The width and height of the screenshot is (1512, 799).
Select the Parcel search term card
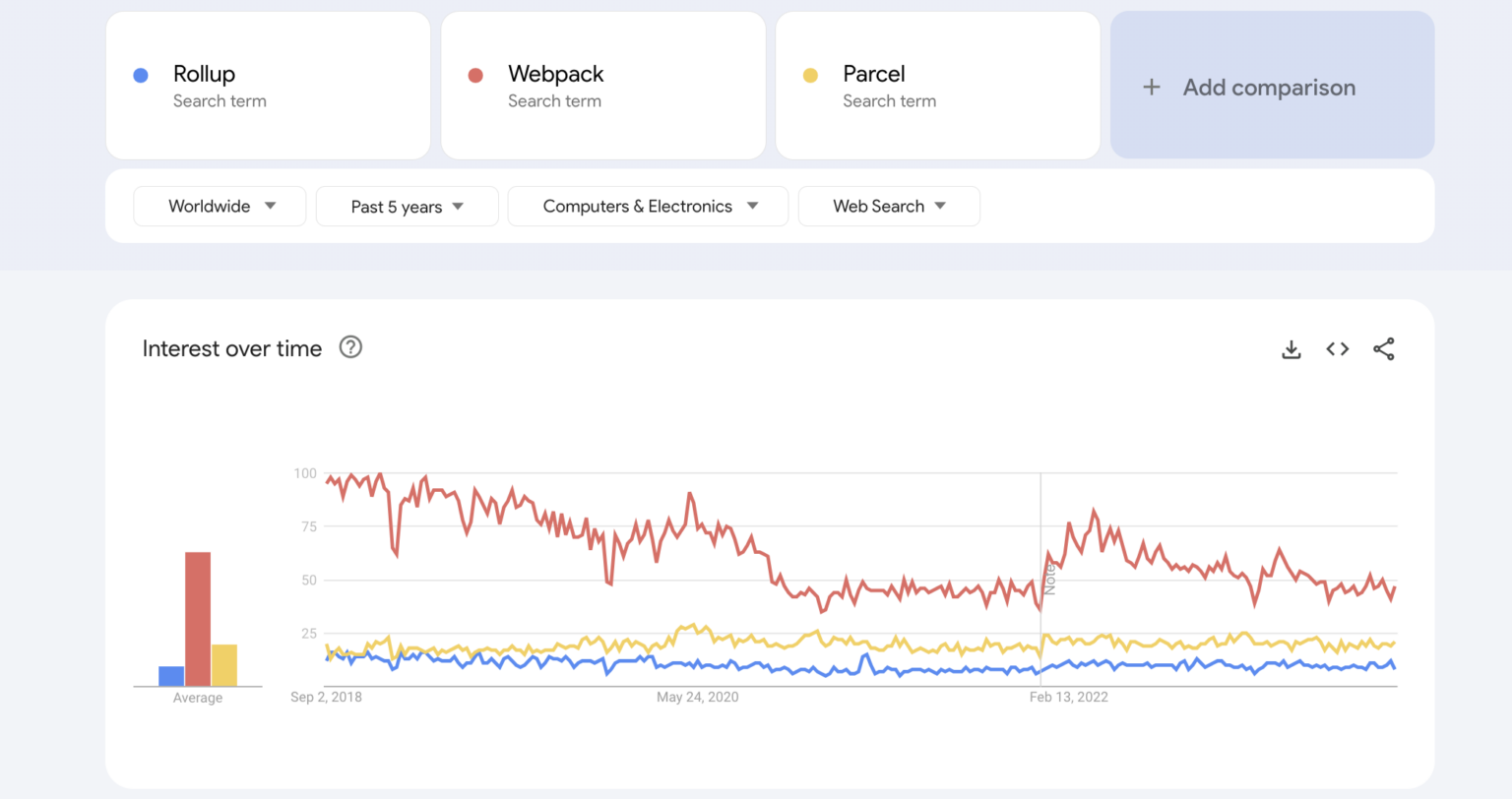pos(937,85)
